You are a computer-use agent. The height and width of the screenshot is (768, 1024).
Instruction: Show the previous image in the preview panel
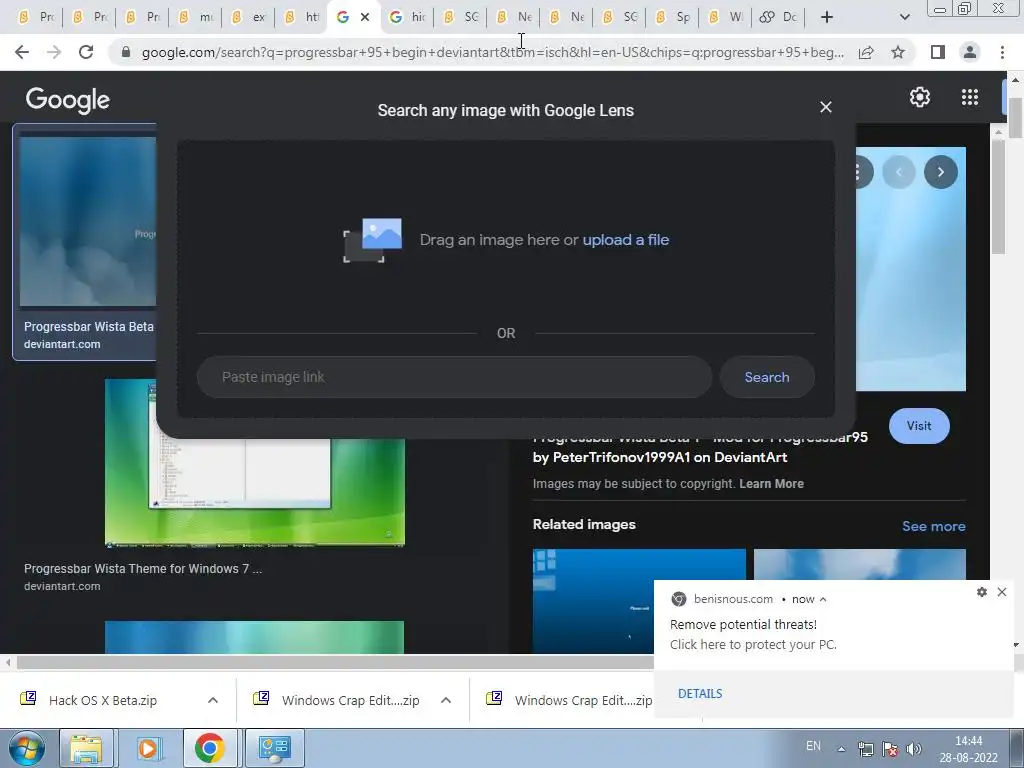899,172
